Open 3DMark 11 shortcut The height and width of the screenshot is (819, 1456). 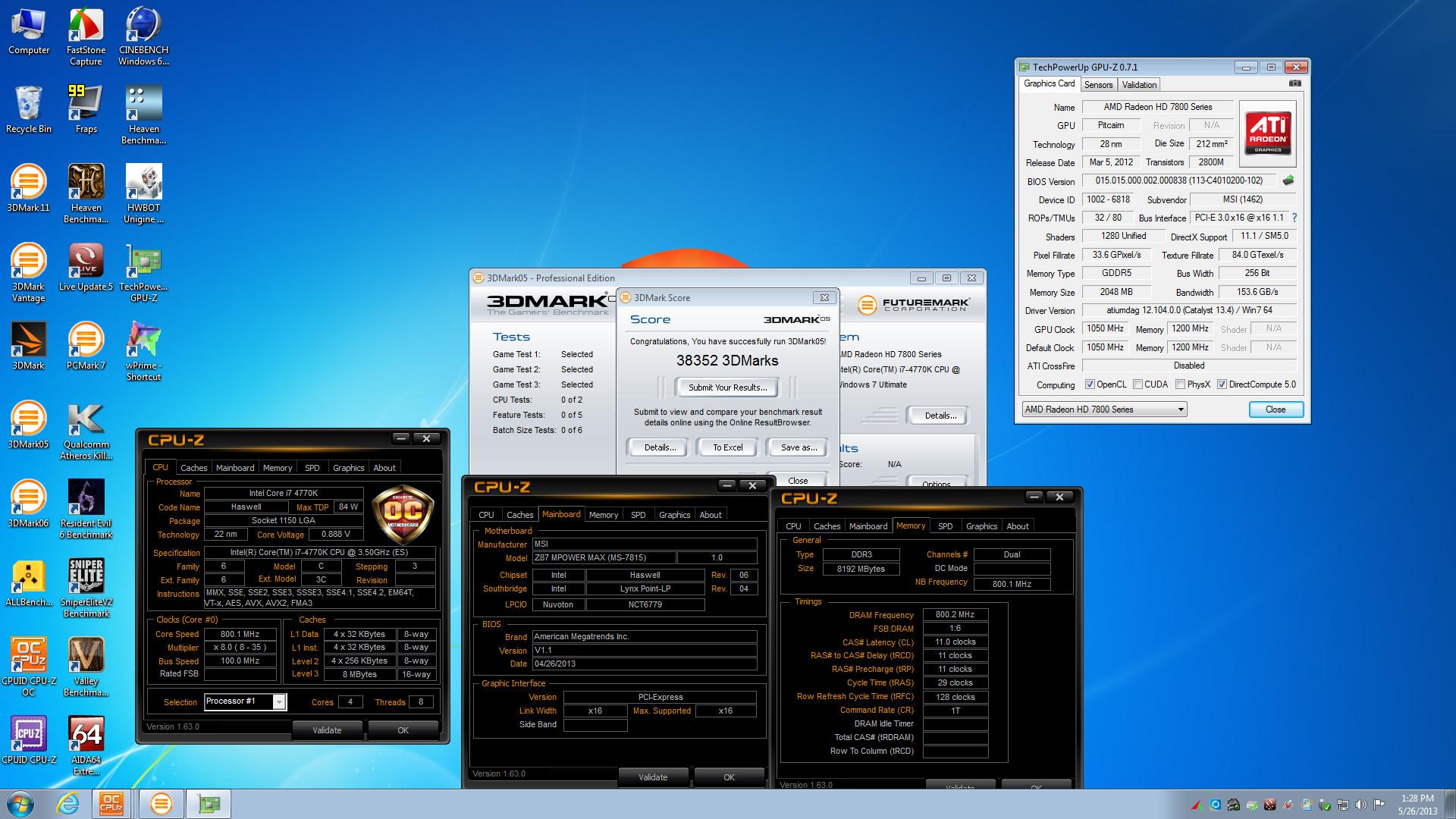[29, 189]
